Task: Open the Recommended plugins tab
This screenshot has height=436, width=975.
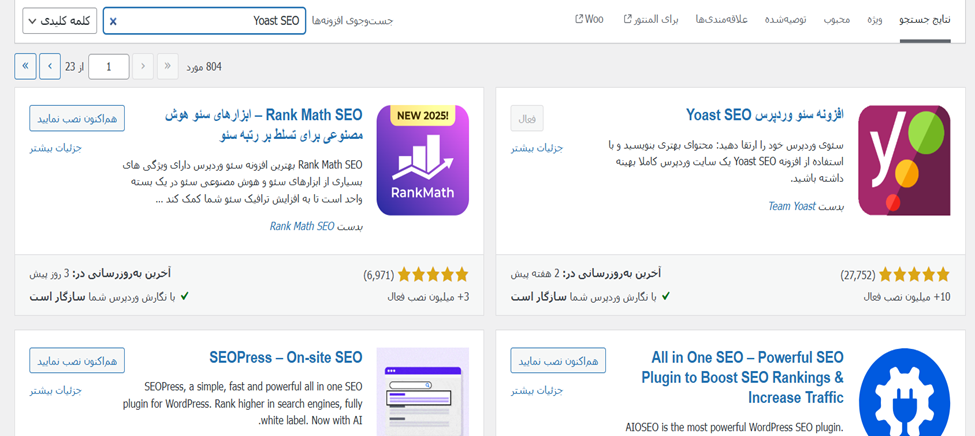Action: tap(784, 19)
